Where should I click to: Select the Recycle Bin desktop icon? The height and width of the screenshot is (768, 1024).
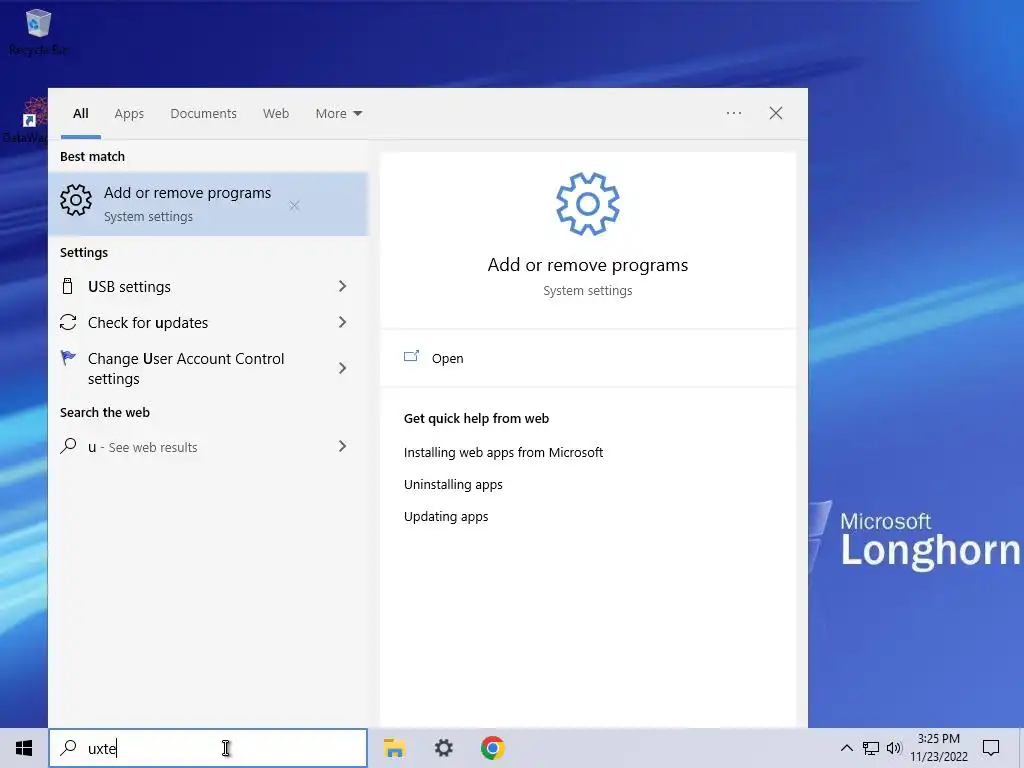coord(38,31)
